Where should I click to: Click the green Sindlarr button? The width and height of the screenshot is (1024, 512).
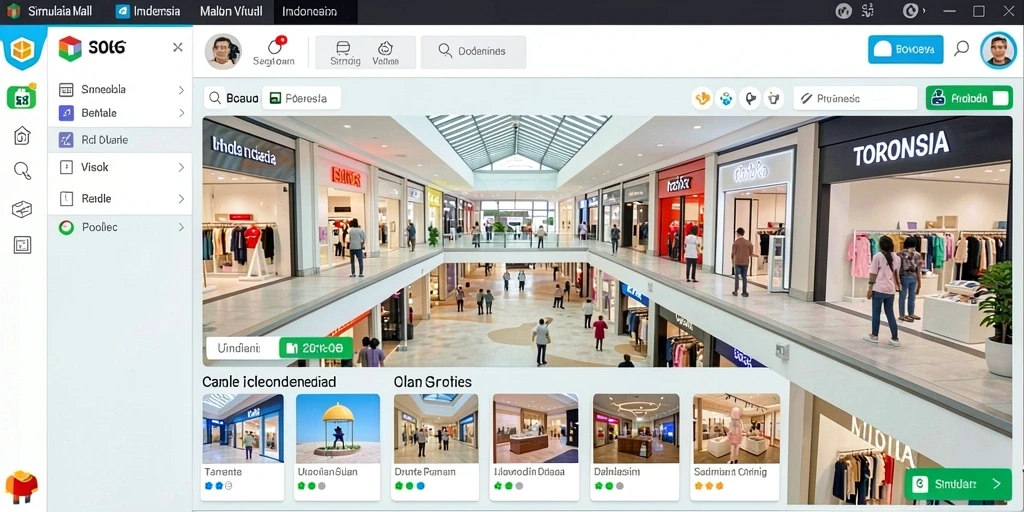click(x=958, y=484)
